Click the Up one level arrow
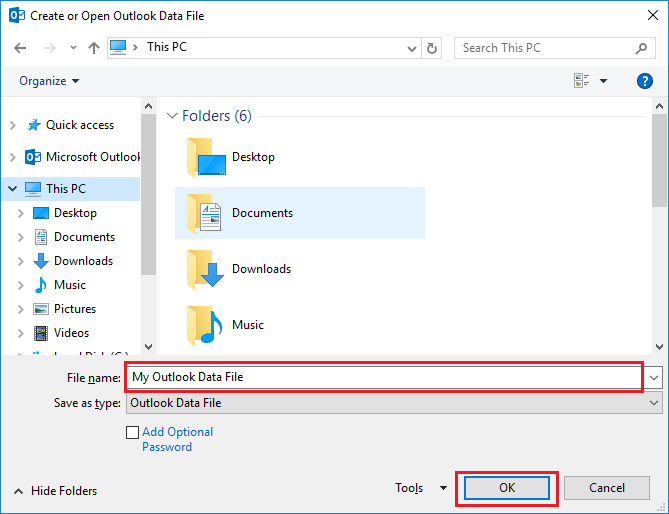The width and height of the screenshot is (669, 514). 94,48
